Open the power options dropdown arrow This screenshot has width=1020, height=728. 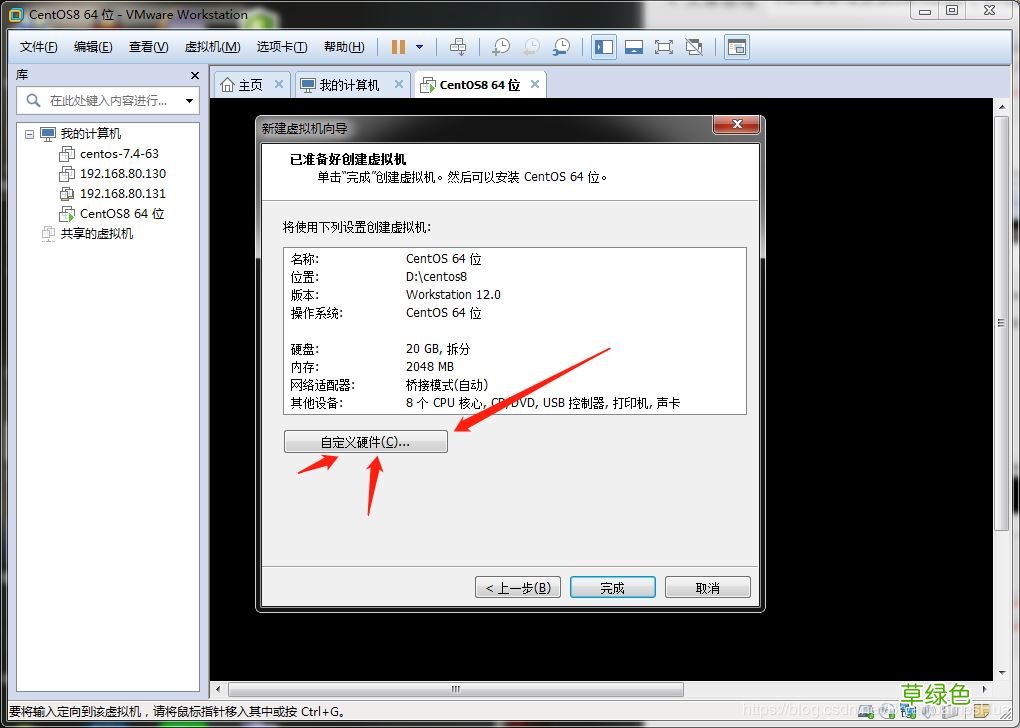coord(420,47)
